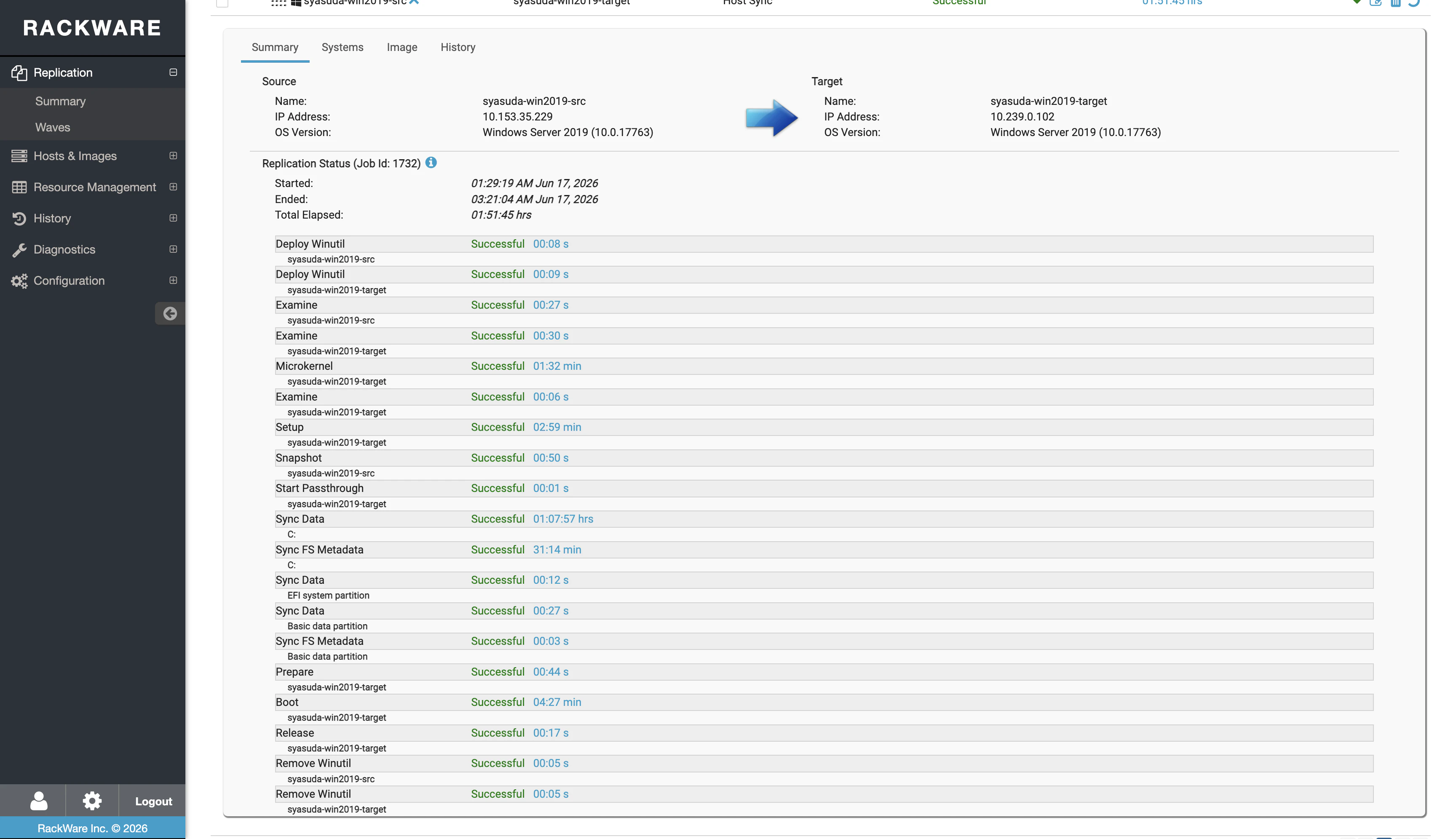The image size is (1456, 839).
Task: Click the Boot step row label
Action: click(x=287, y=702)
